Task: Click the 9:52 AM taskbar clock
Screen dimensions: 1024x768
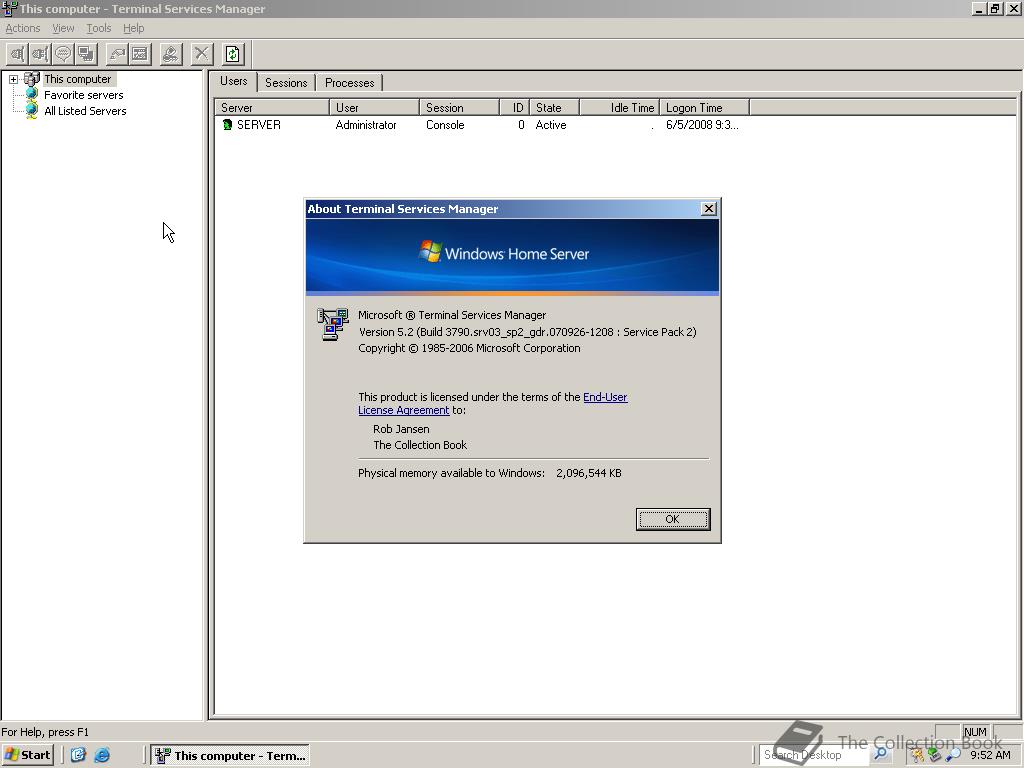Action: point(990,755)
